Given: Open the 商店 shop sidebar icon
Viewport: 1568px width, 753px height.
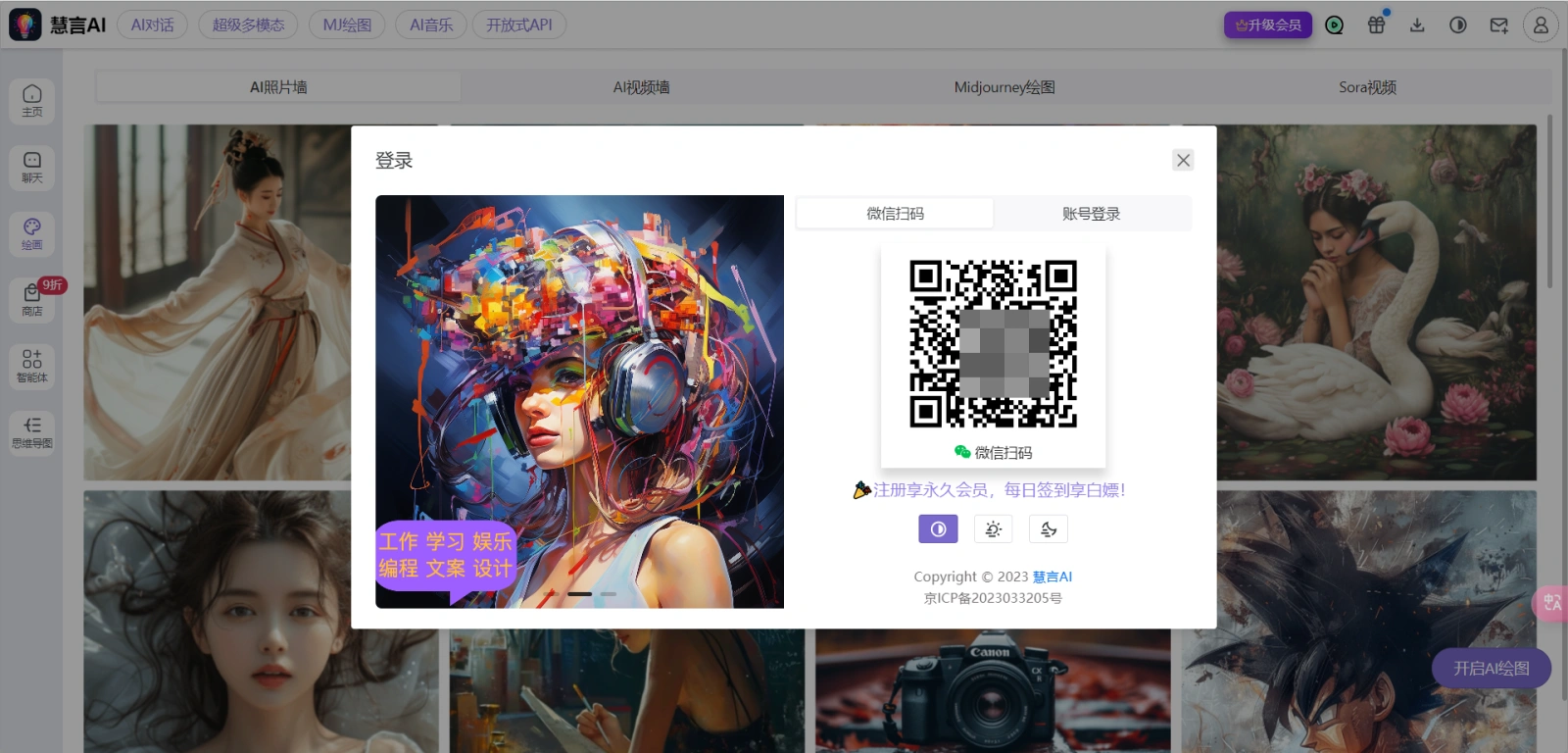Looking at the screenshot, I should pyautogui.click(x=31, y=299).
